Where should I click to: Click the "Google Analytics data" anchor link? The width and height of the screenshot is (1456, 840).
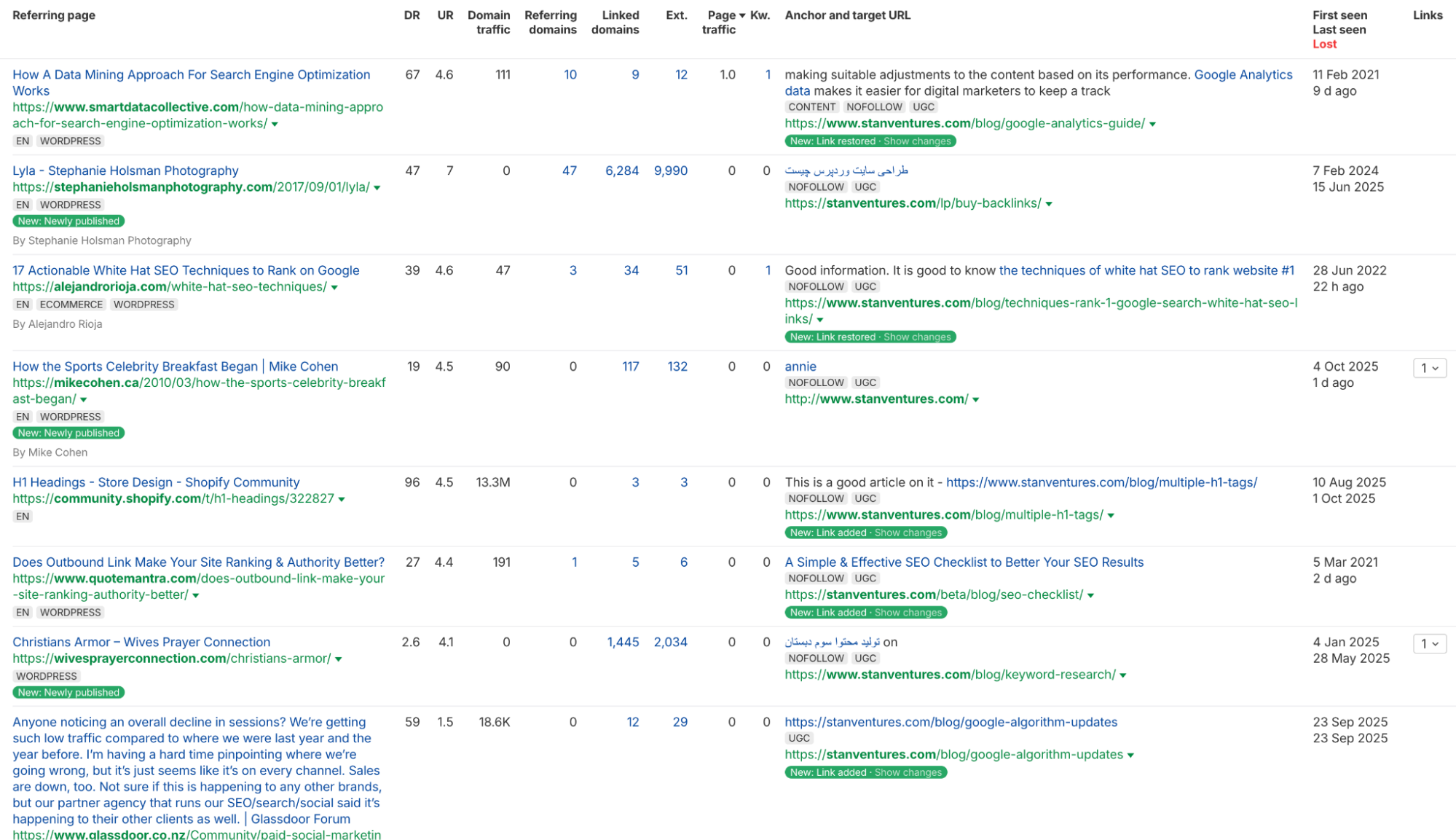[1243, 74]
